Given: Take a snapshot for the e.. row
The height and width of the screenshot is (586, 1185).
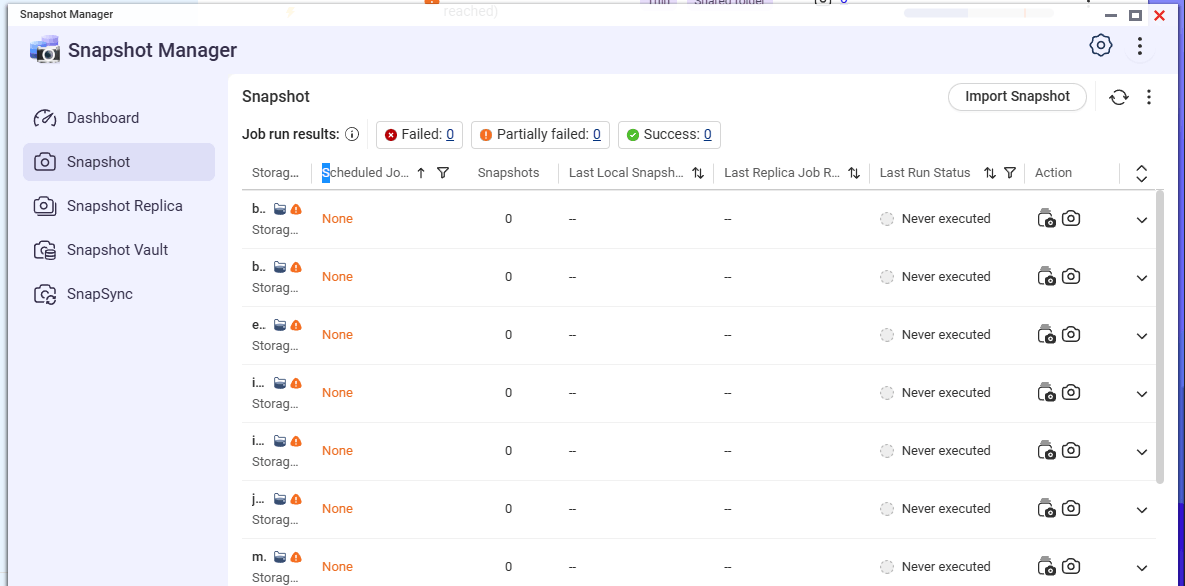Looking at the screenshot, I should (1071, 334).
